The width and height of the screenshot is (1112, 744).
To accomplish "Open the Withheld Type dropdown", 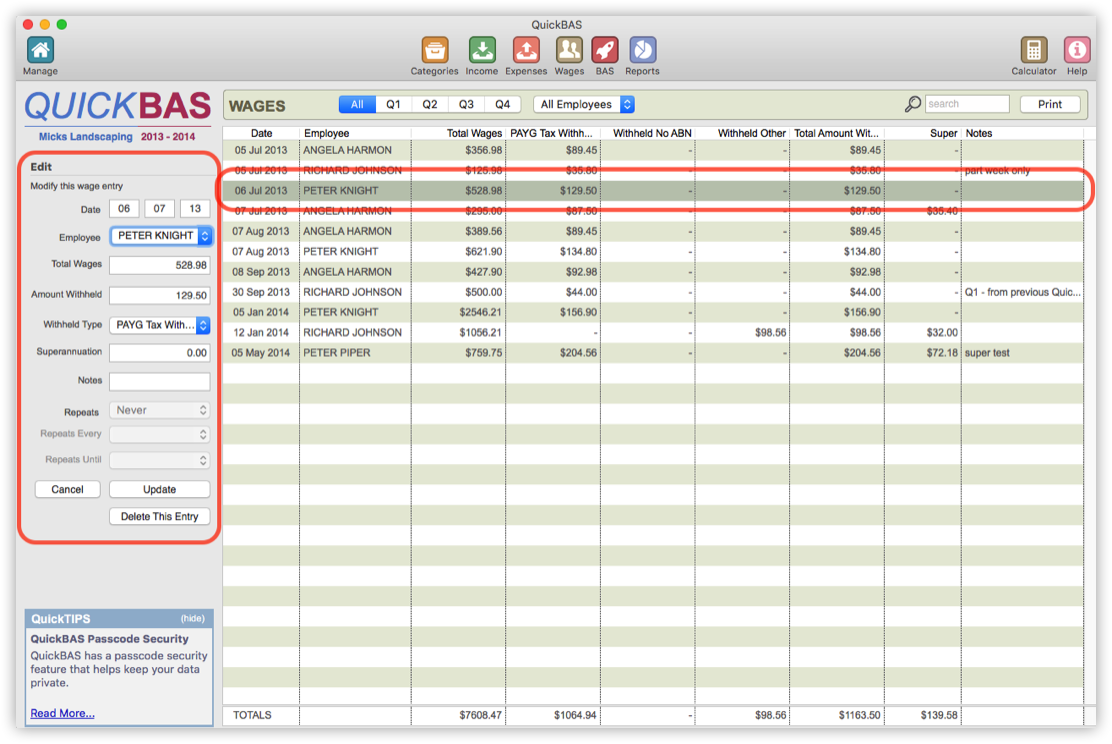I will click(160, 324).
